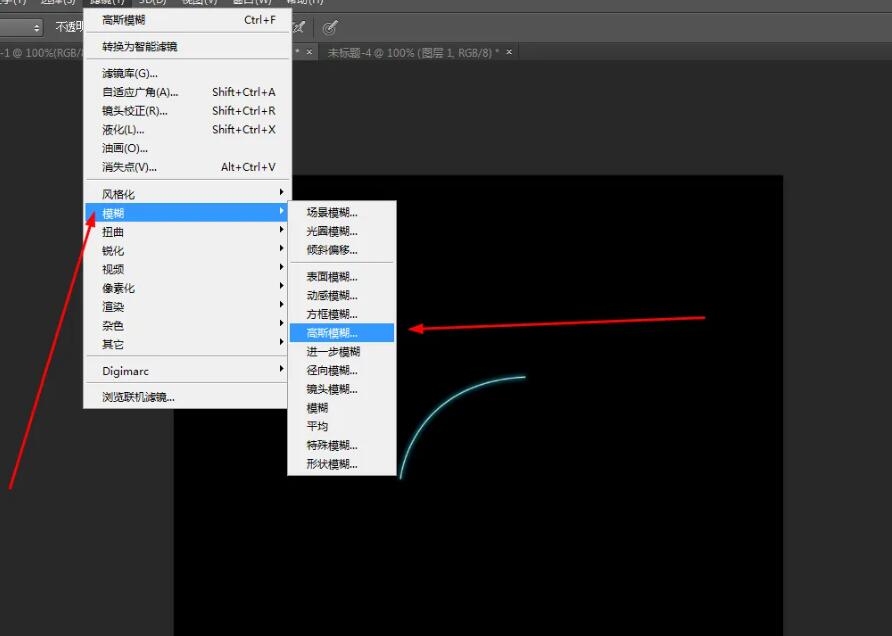Open the 不透明度 opacity slider control
This screenshot has height=636, width=892.
(x=70, y=27)
